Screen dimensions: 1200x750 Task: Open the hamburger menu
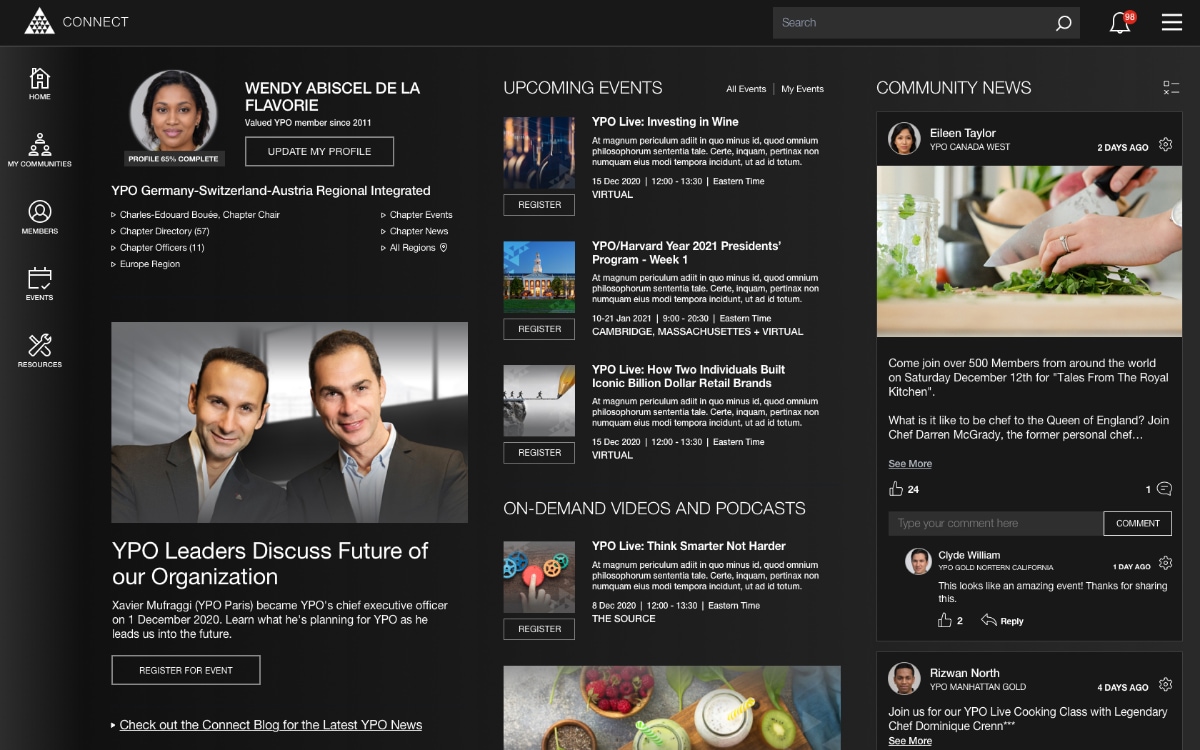click(x=1171, y=22)
